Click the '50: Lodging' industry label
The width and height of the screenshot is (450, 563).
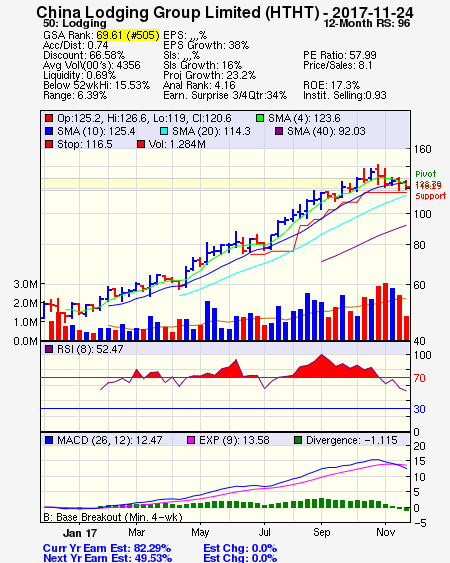point(75,24)
